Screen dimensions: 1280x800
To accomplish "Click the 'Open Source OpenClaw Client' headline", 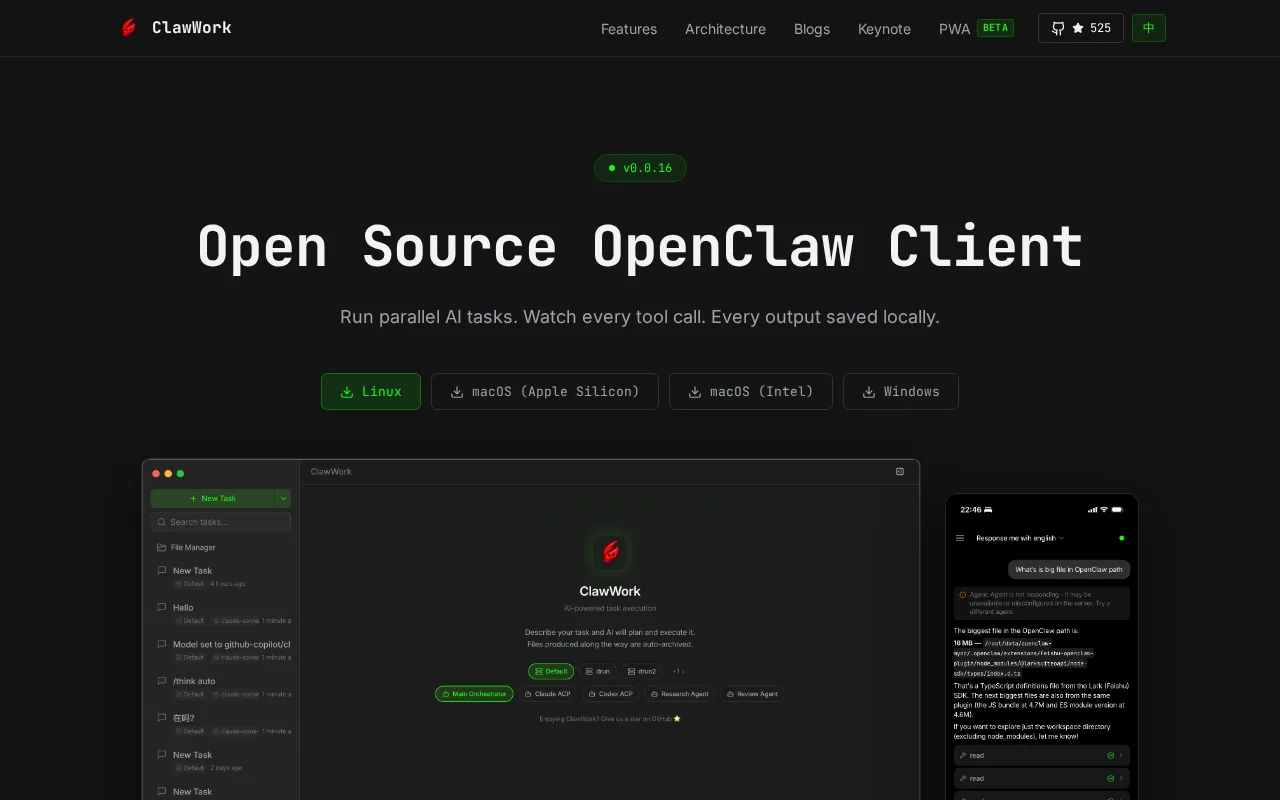I will (x=640, y=246).
